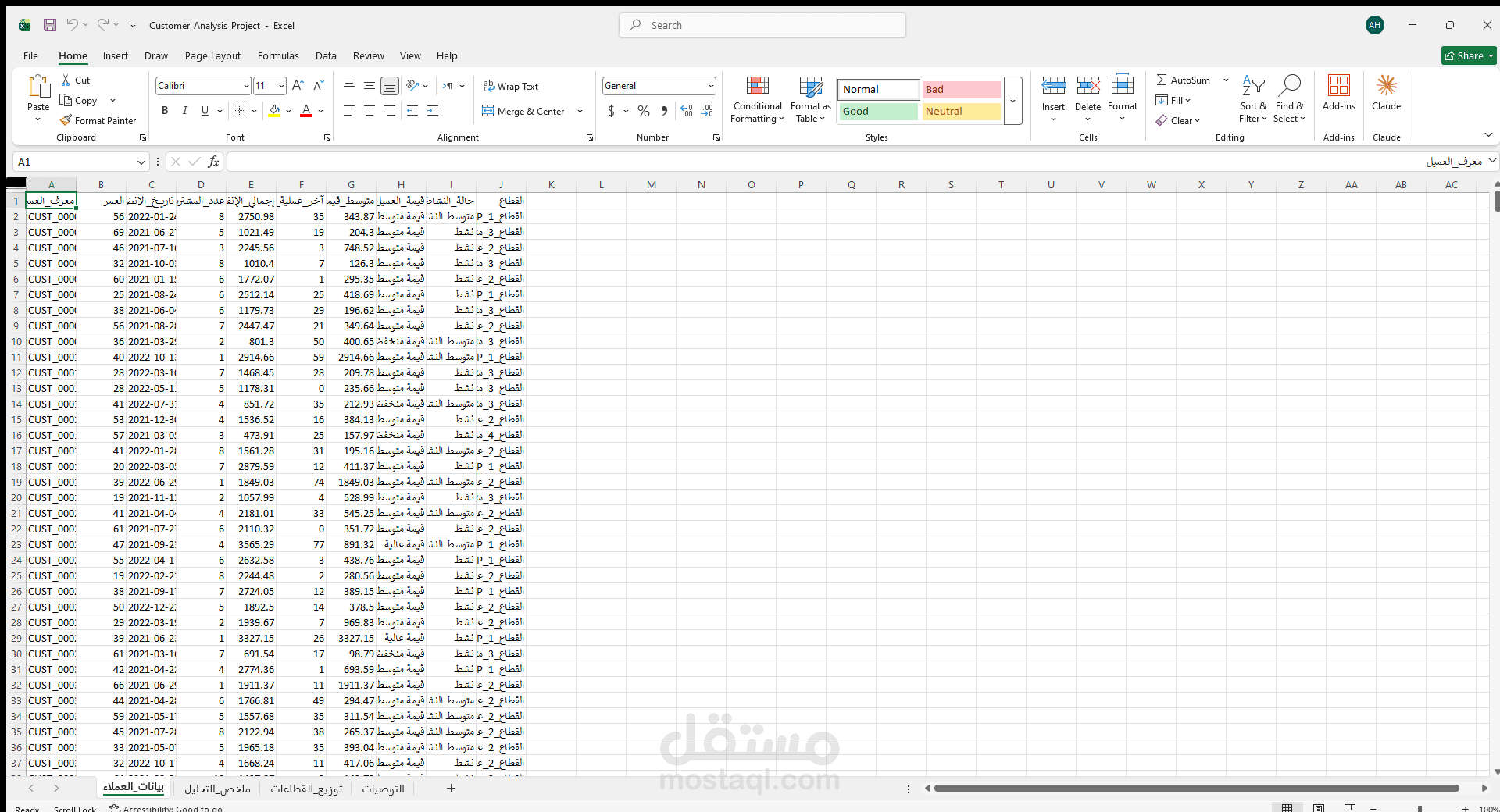The image size is (1500, 812).
Task: Apply center horizontal alignment
Action: click(x=370, y=111)
